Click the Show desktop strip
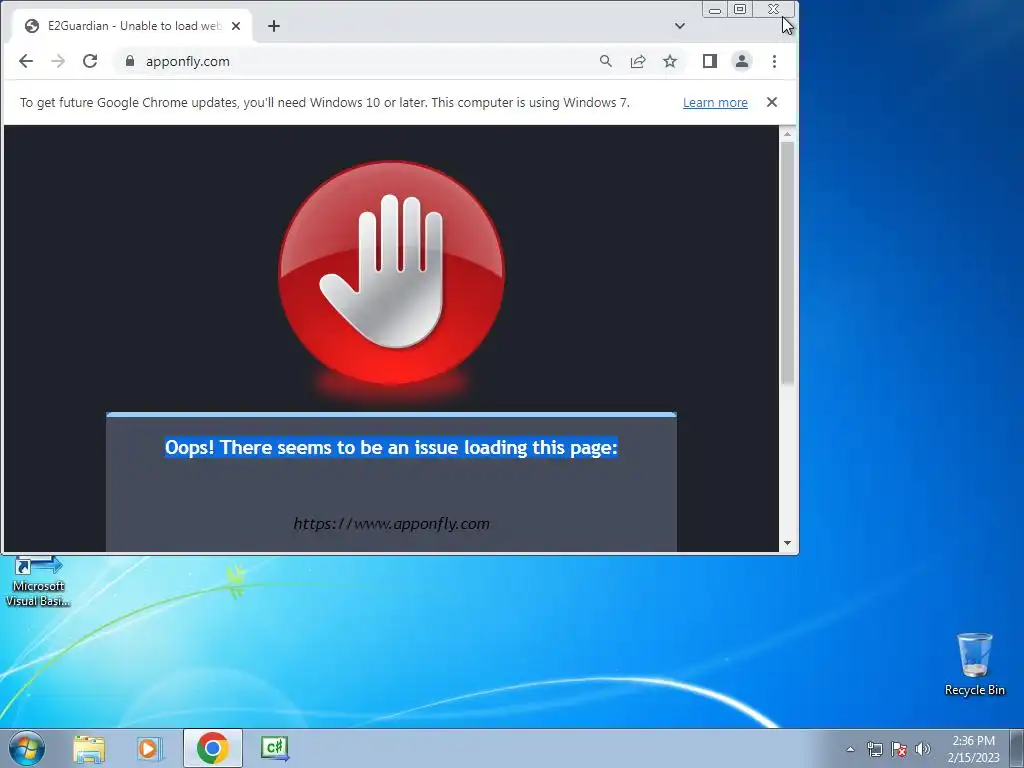This screenshot has width=1024, height=768. (x=1017, y=749)
